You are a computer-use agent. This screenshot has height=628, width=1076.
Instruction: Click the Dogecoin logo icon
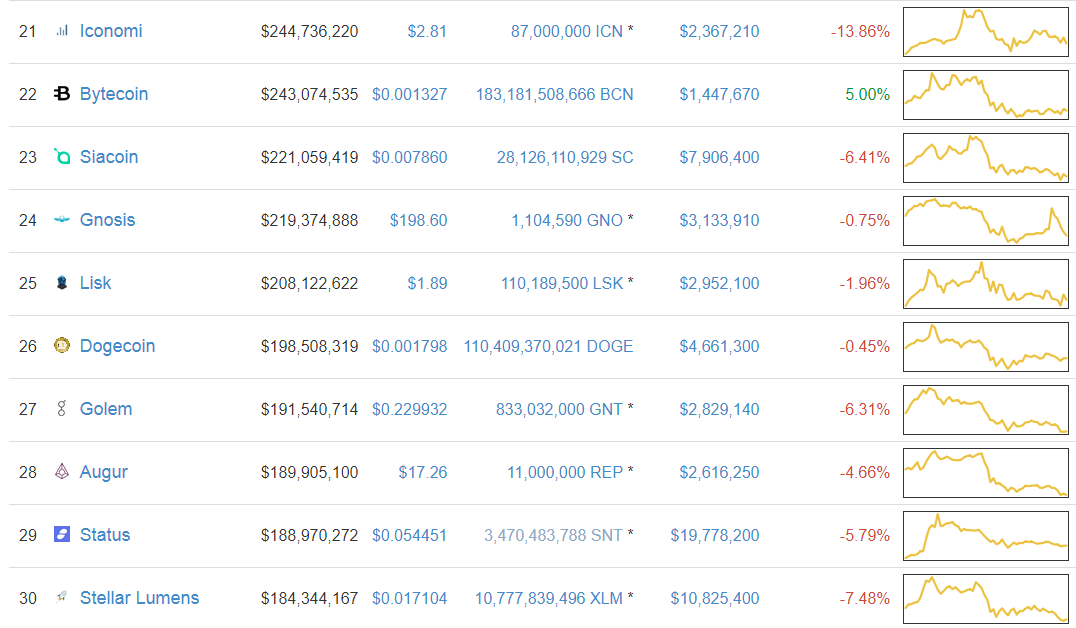click(62, 346)
